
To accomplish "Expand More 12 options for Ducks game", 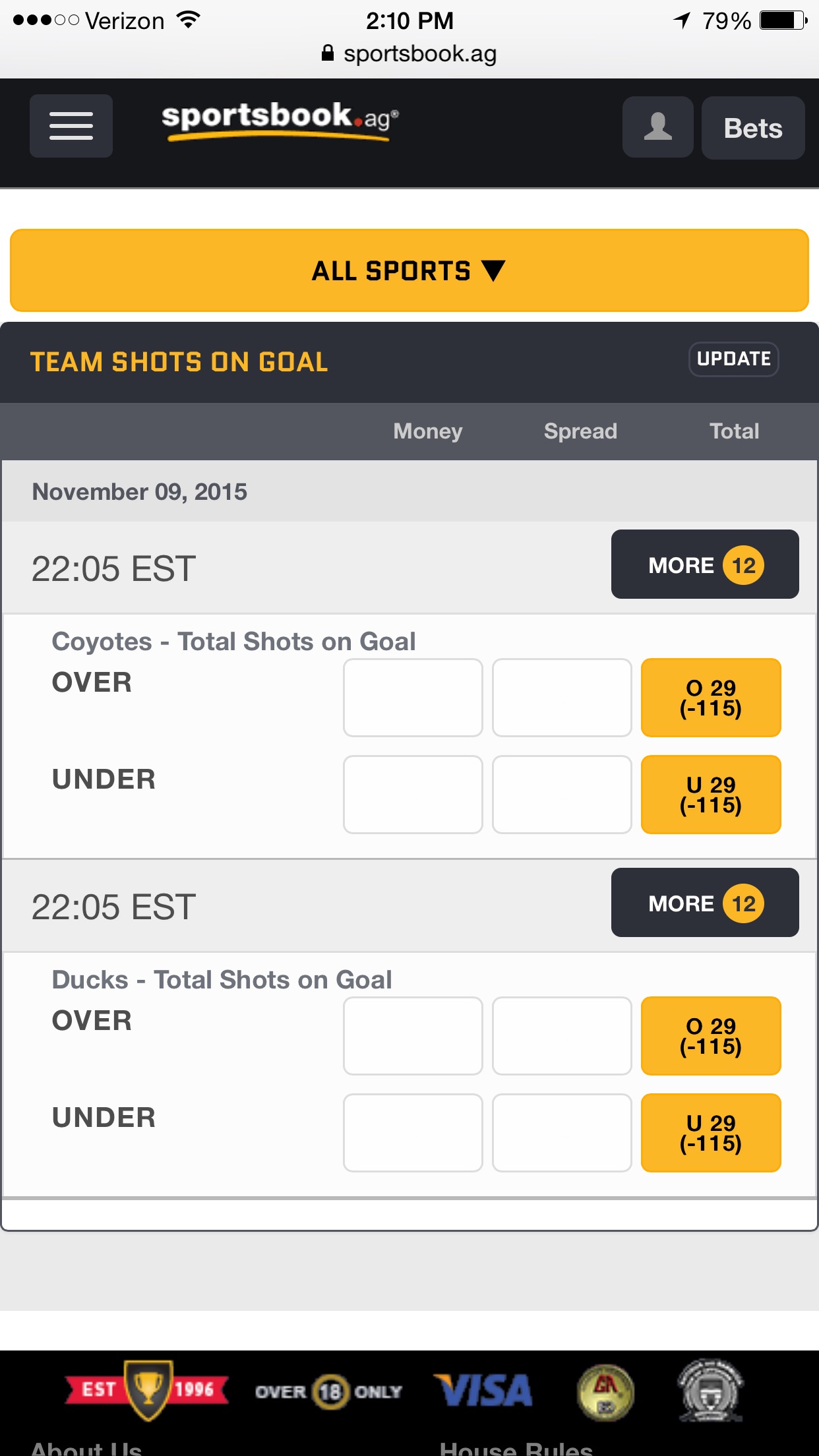I will 705,903.
